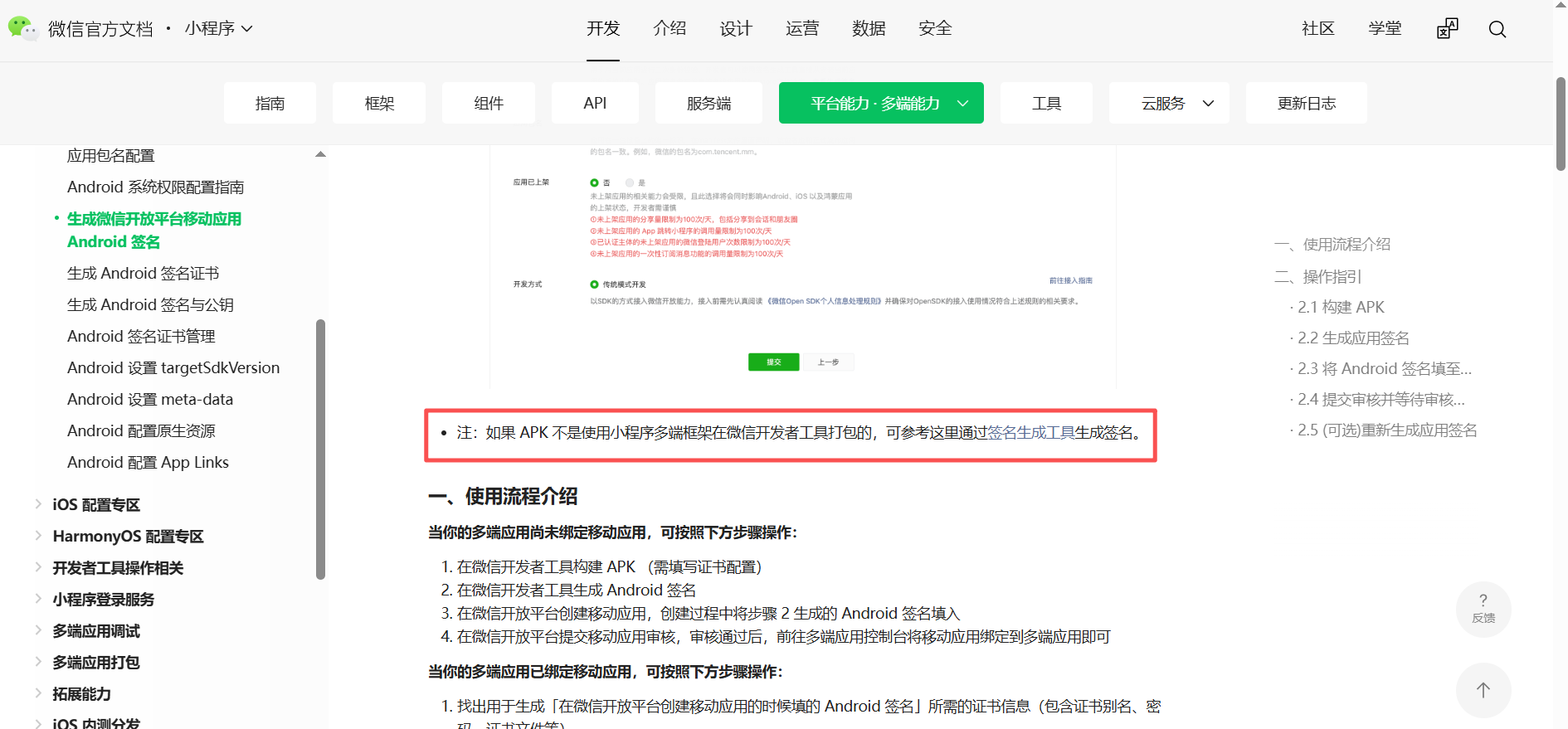
Task: Switch to the 设计 top tab
Action: pos(736,29)
